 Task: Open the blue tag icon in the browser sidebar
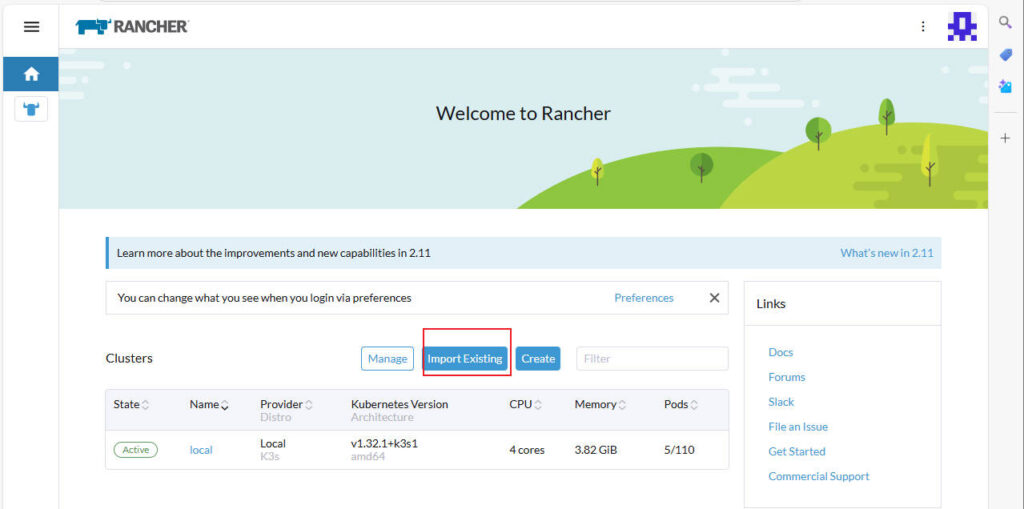1006,55
